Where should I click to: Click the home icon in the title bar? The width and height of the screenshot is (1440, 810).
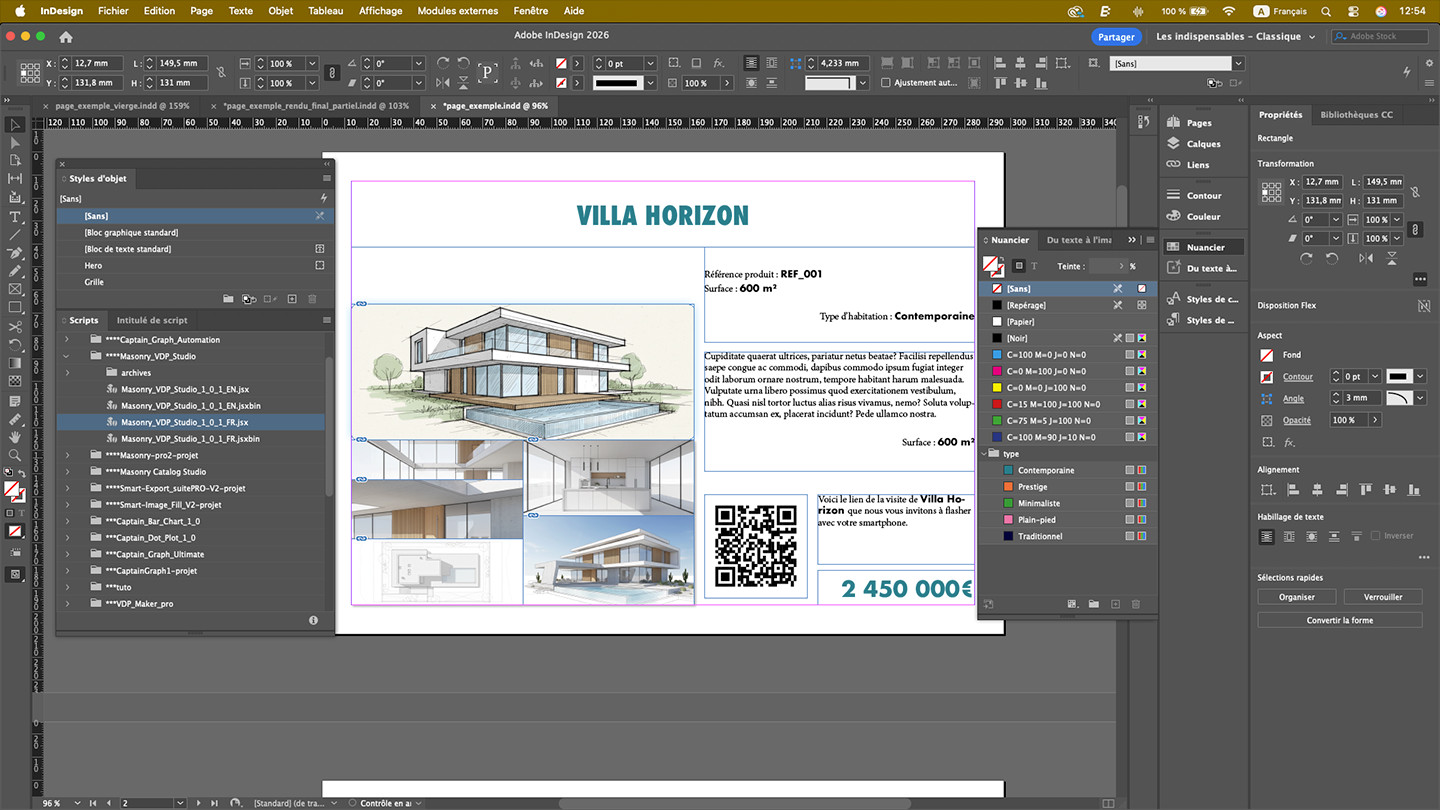click(66, 37)
